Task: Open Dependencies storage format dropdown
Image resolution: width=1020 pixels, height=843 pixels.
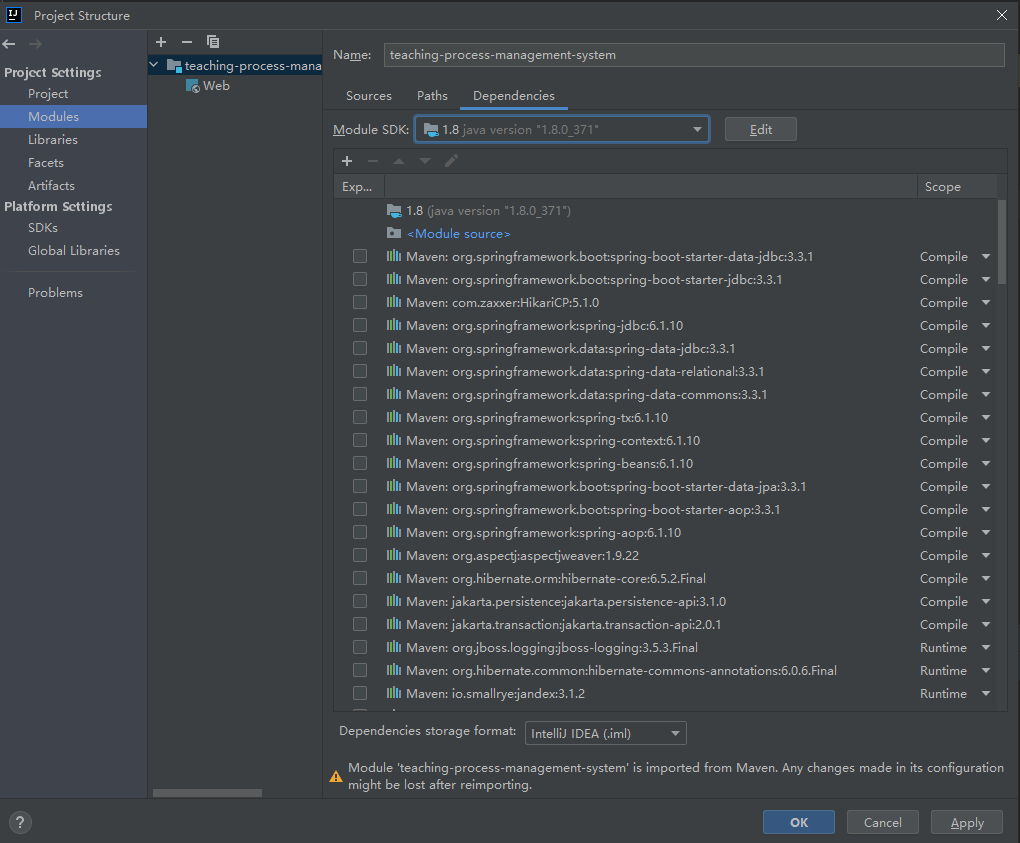Action: 606,734
